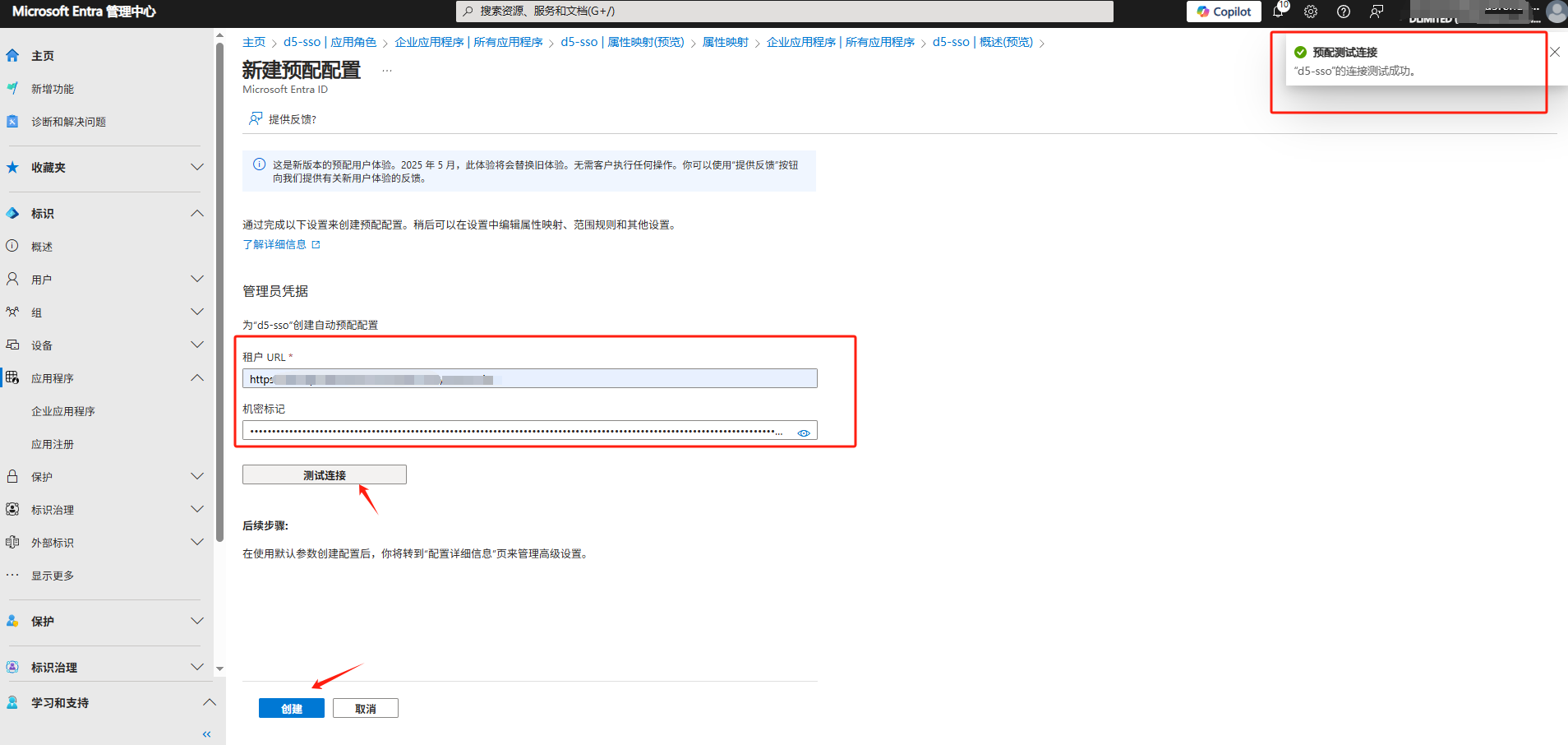This screenshot has width=1568, height=745.
Task: Click breadcrumb d5-sso | 概述(预览)
Action: pos(982,42)
